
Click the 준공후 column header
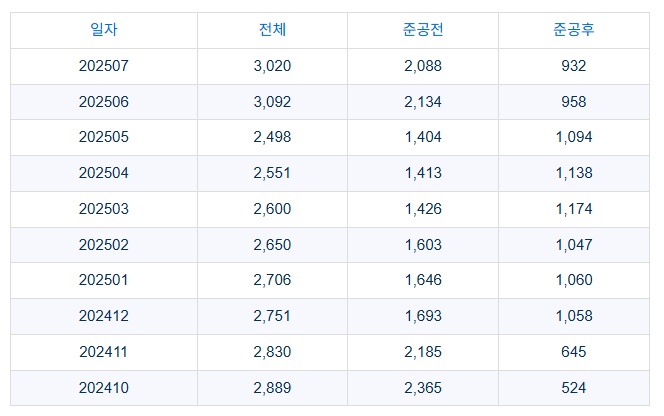coord(574,30)
